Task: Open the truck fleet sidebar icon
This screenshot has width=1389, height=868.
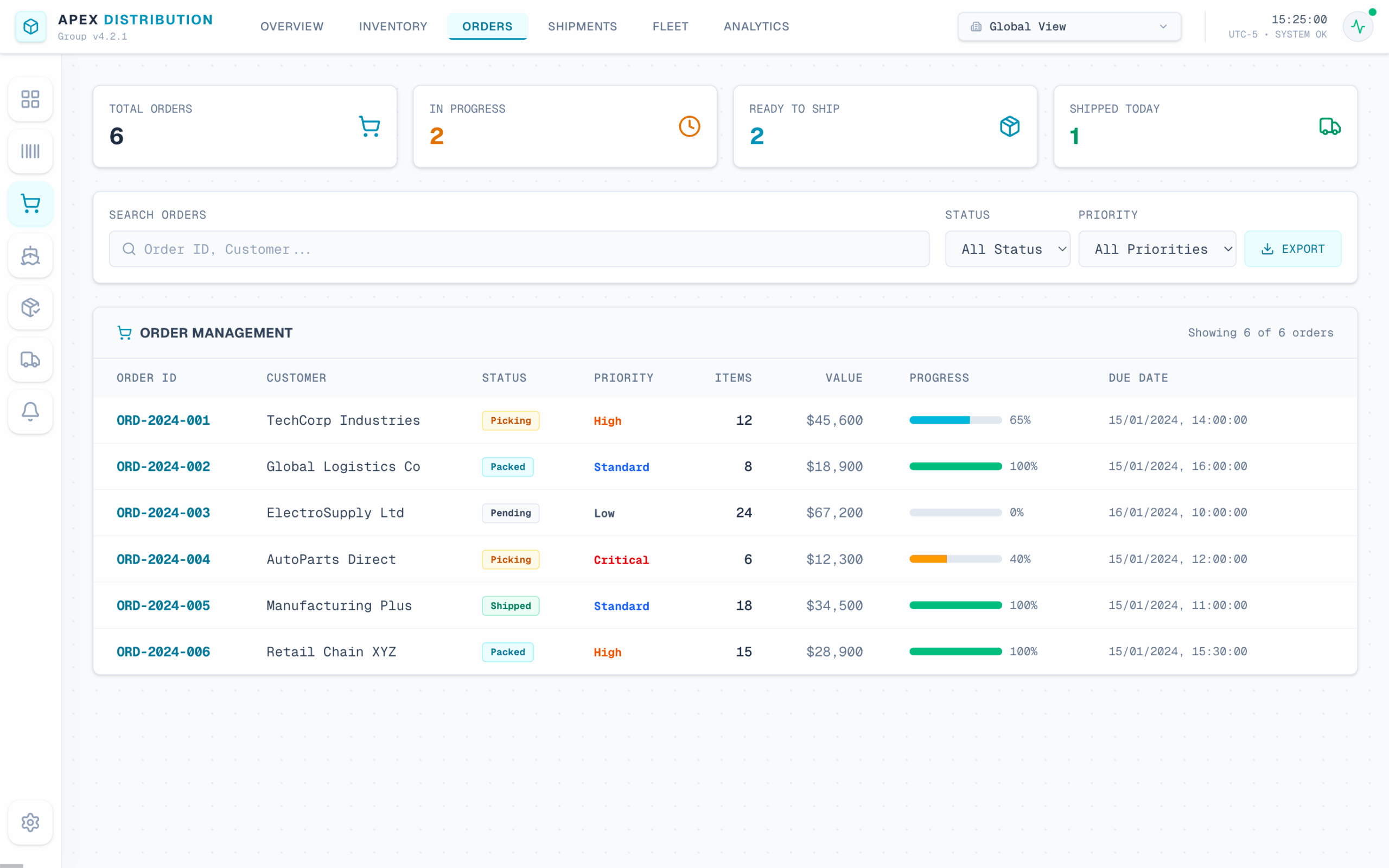Action: point(30,359)
